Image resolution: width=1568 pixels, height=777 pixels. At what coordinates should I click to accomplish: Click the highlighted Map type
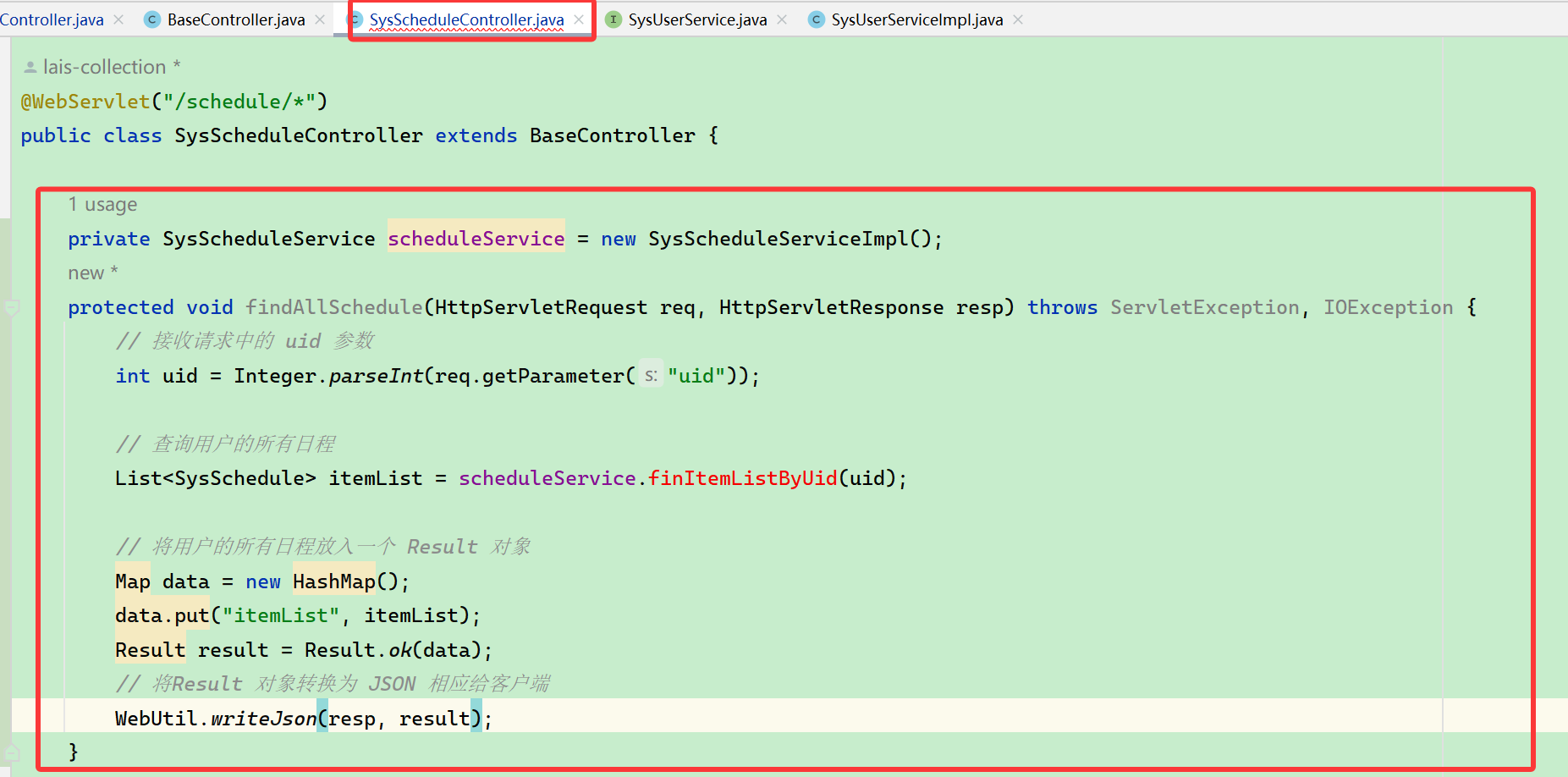tap(133, 581)
